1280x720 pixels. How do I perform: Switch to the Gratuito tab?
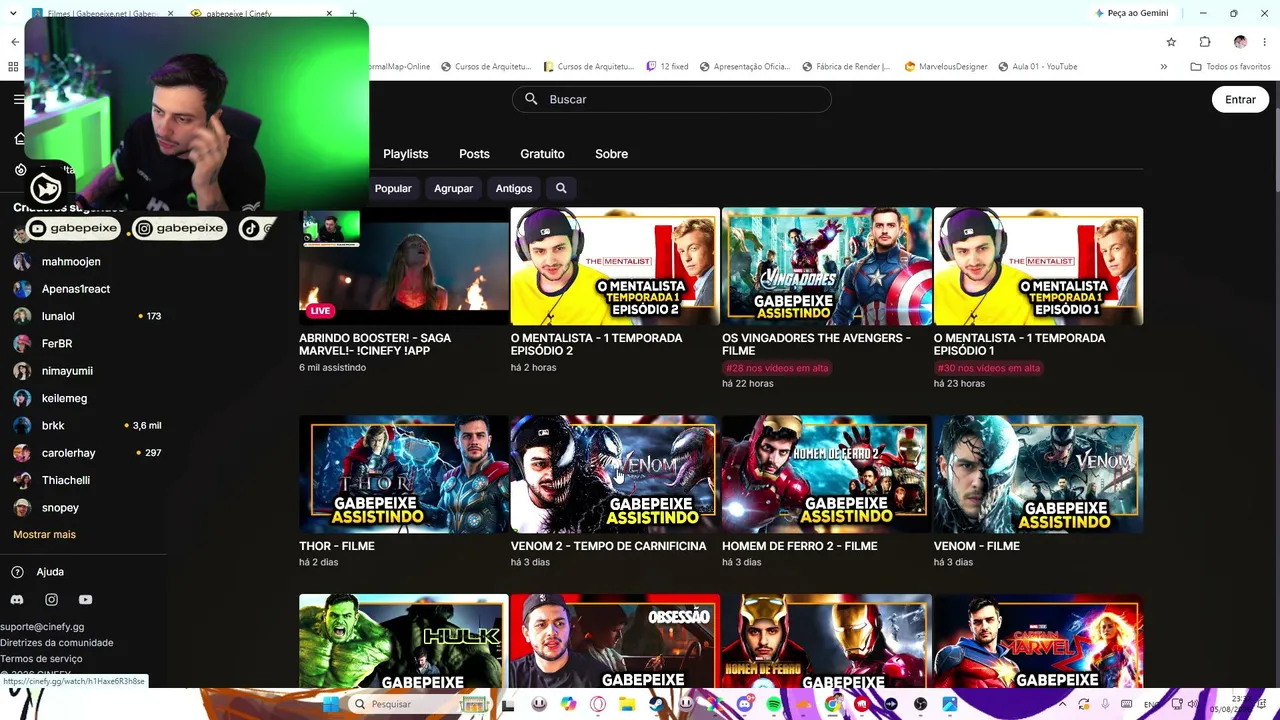542,154
